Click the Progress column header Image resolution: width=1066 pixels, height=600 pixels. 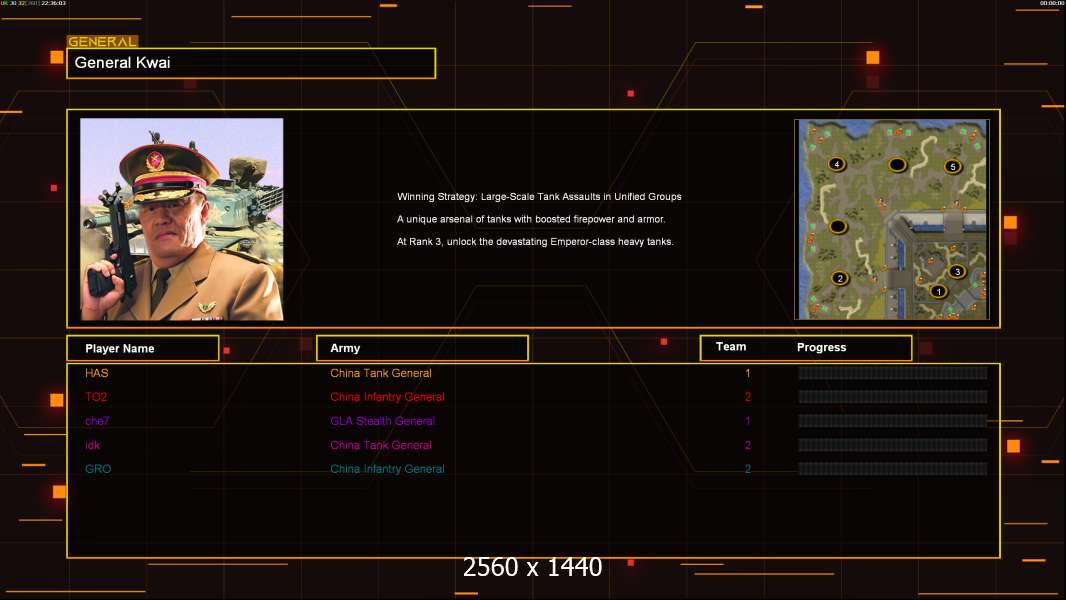(x=821, y=347)
